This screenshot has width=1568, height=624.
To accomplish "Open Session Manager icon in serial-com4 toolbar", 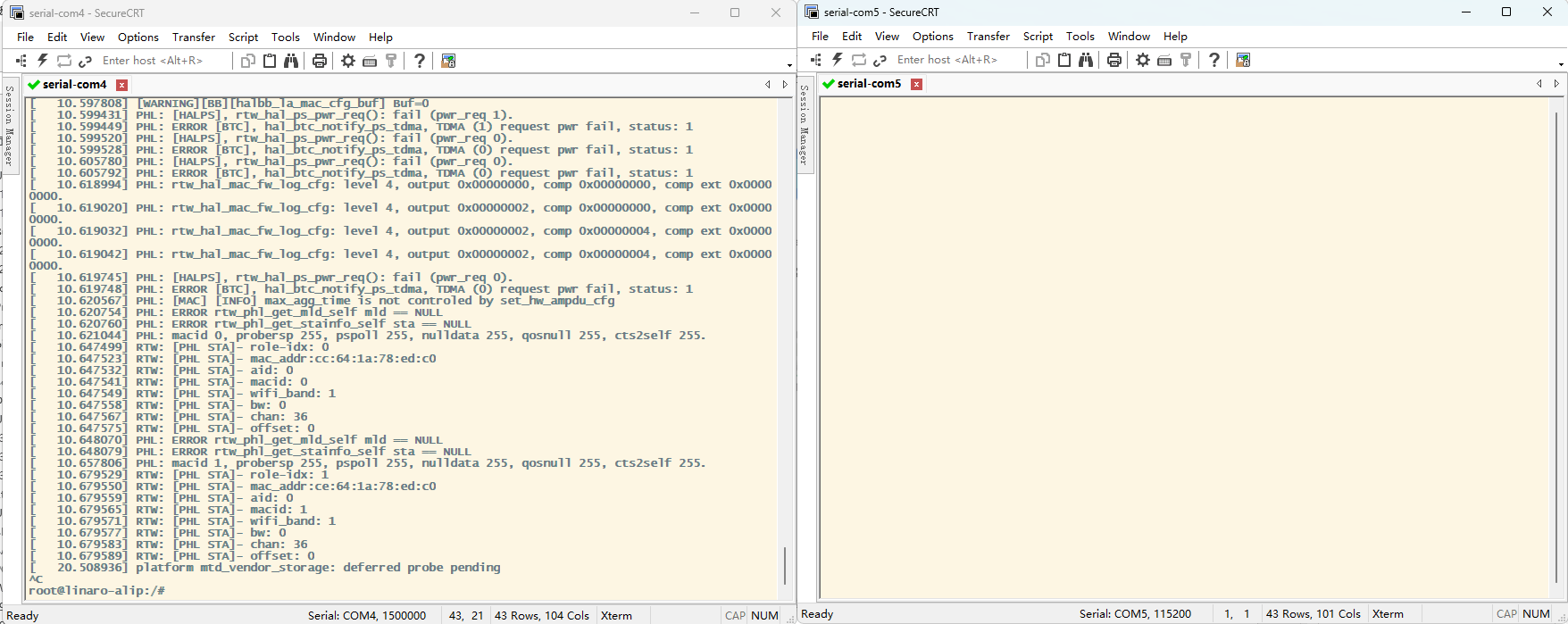I will click(21, 61).
